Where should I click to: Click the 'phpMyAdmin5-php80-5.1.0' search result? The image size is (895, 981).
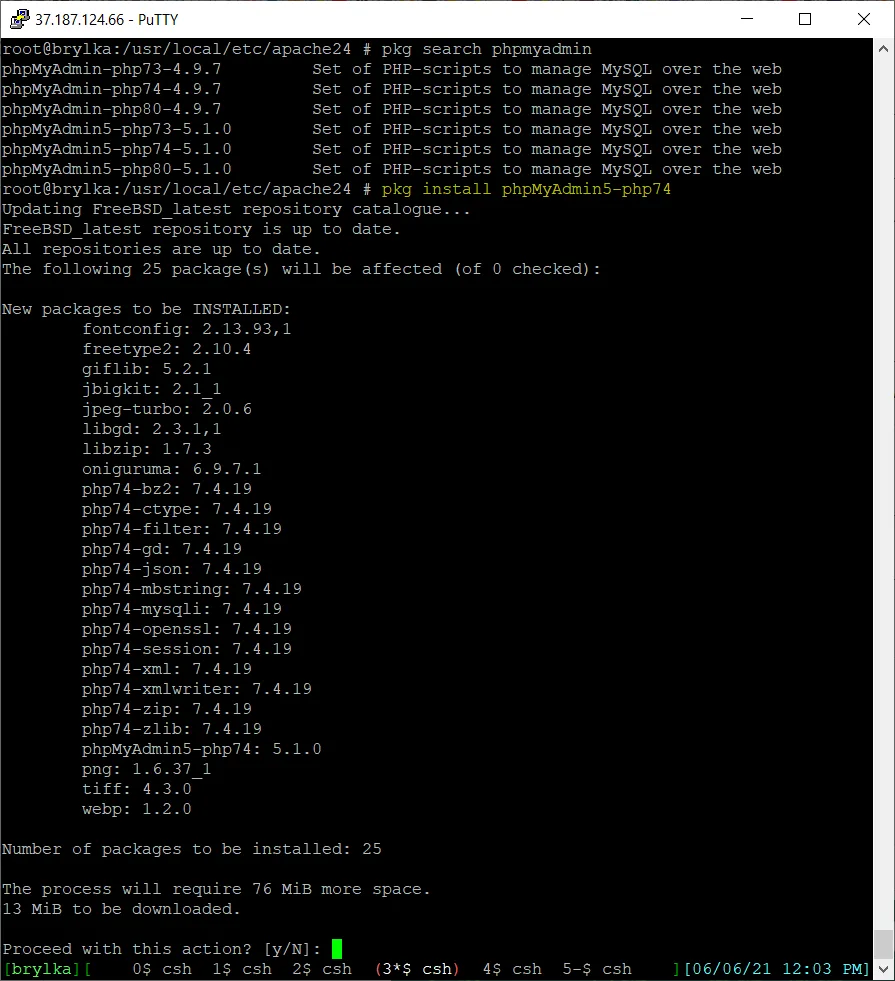pyautogui.click(x=116, y=169)
